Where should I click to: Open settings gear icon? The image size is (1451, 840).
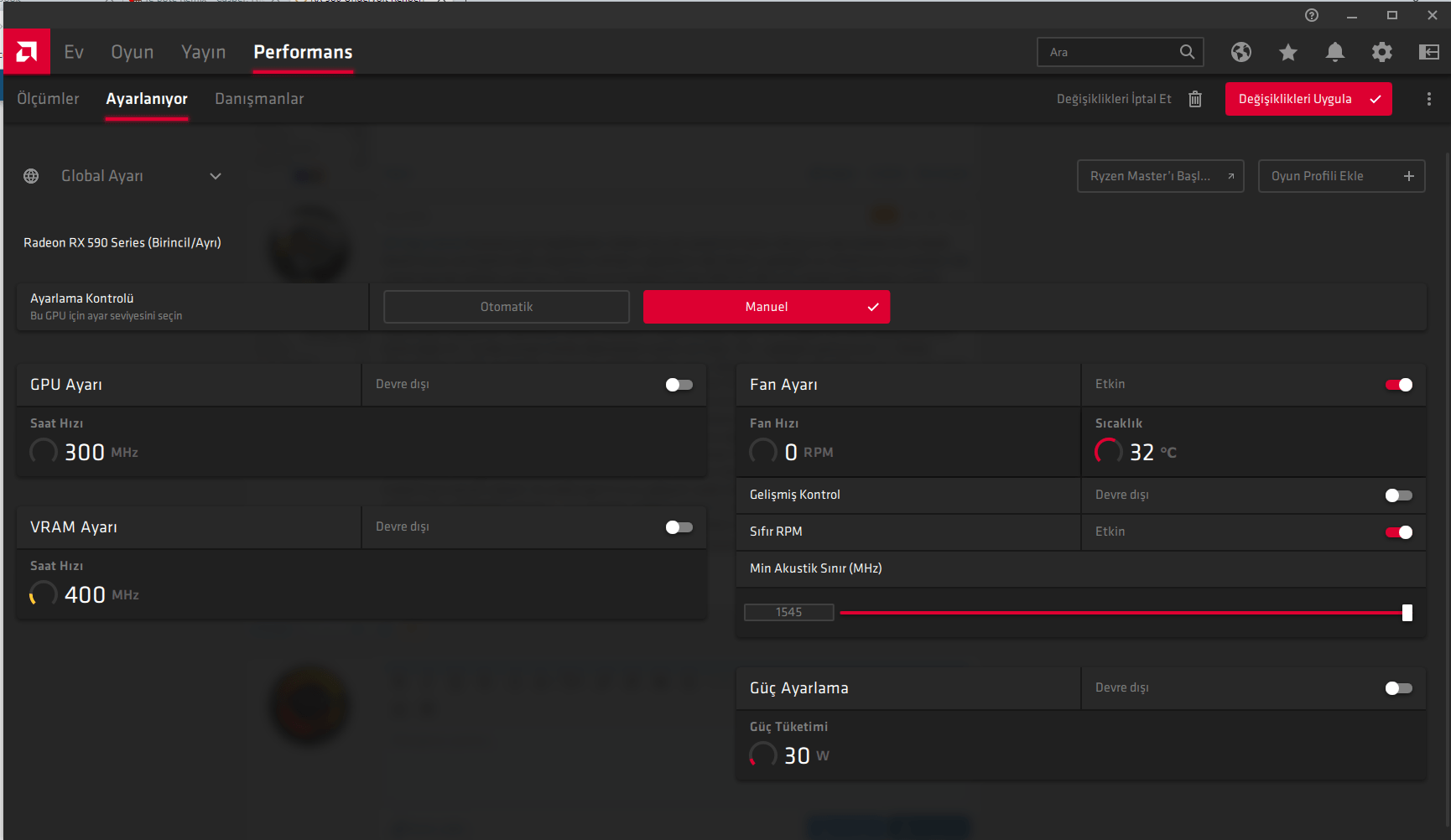[1382, 52]
